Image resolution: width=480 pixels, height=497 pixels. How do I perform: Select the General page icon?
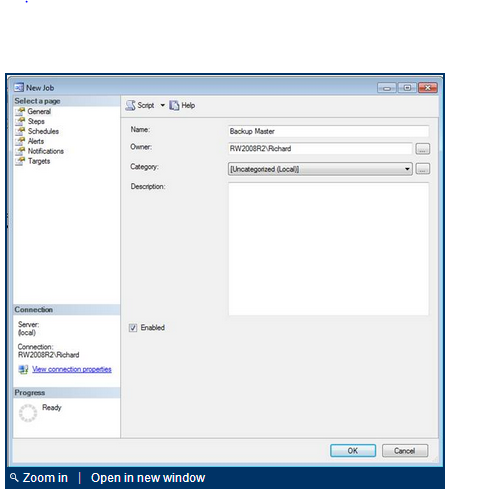pos(20,111)
